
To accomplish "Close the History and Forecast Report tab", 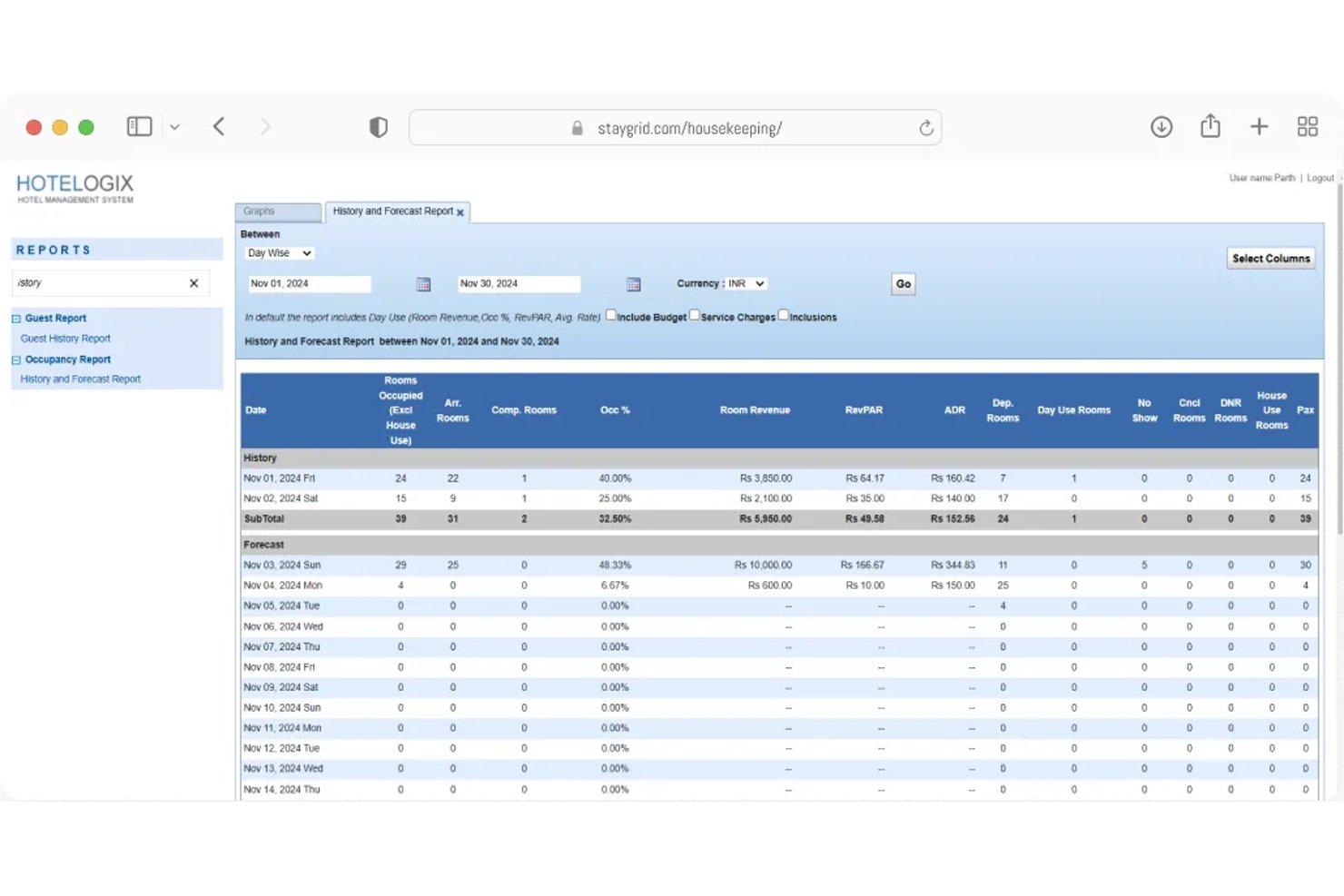I will point(460,212).
